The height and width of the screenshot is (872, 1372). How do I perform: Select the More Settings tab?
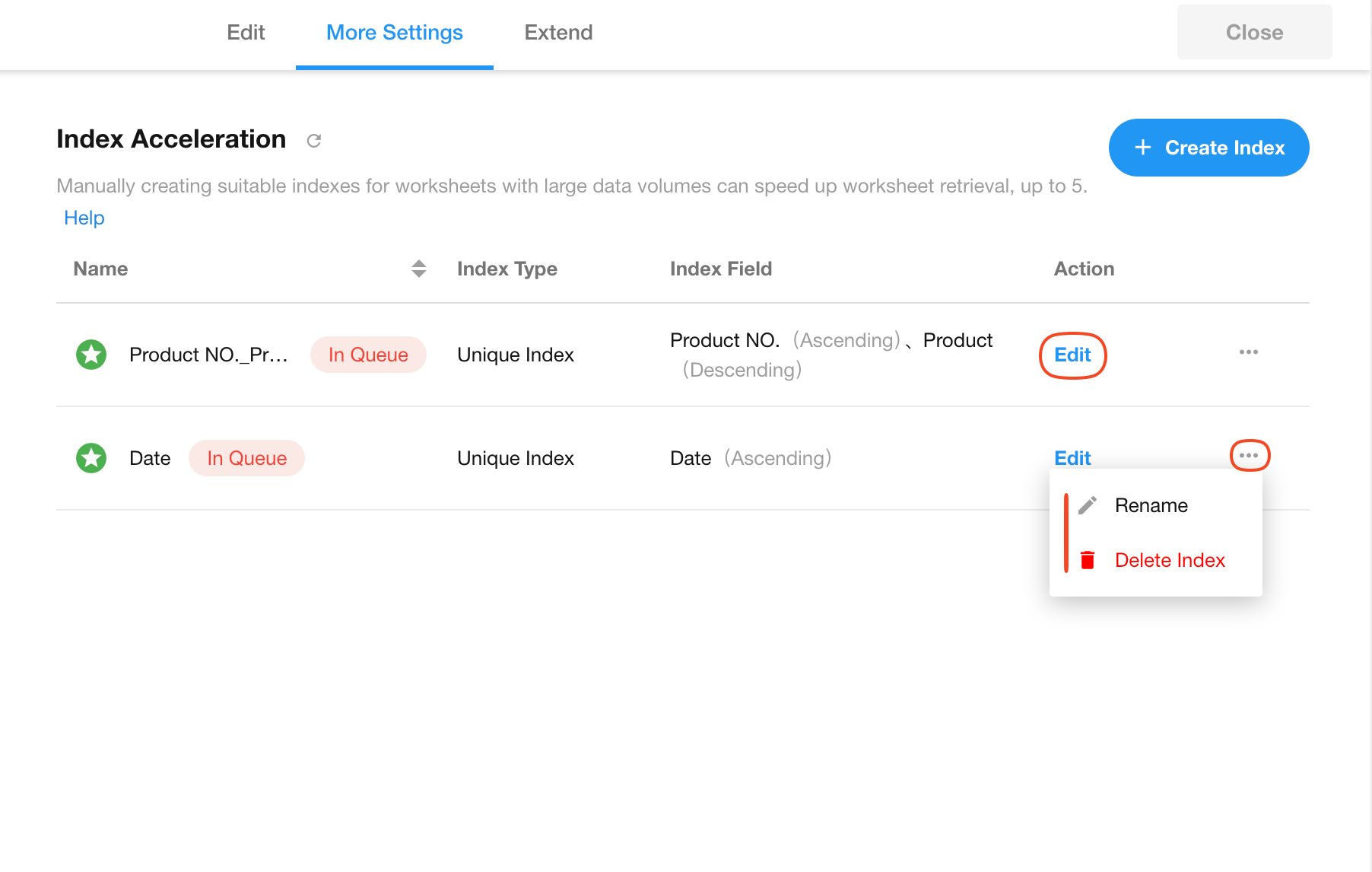[x=394, y=33]
